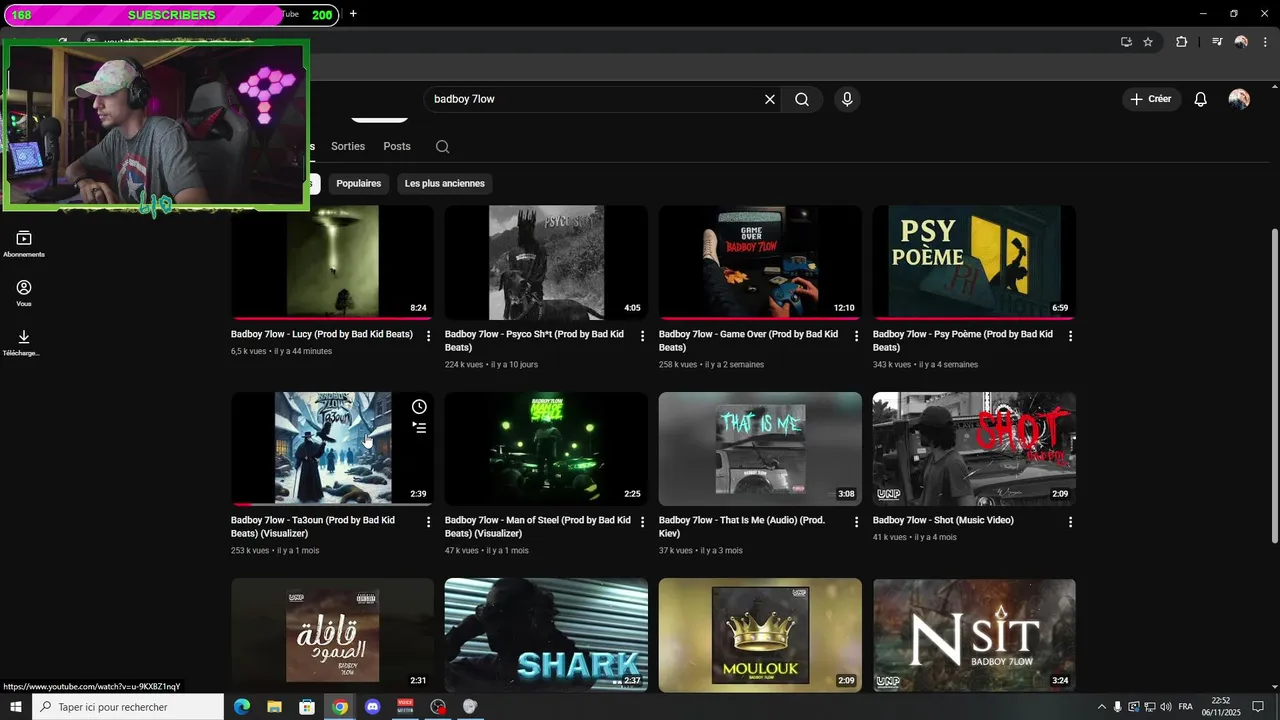Screen dimensions: 1280x720
Task: Launch Discord from the taskbar
Action: click(373, 707)
